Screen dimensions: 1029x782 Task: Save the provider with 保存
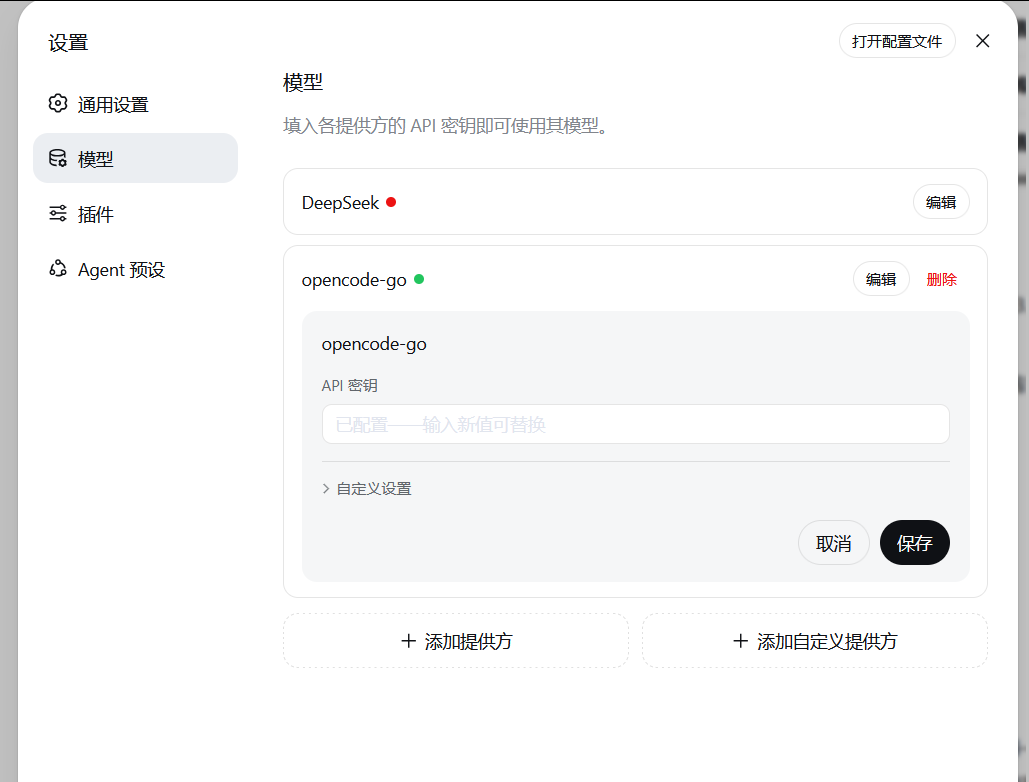(x=914, y=543)
